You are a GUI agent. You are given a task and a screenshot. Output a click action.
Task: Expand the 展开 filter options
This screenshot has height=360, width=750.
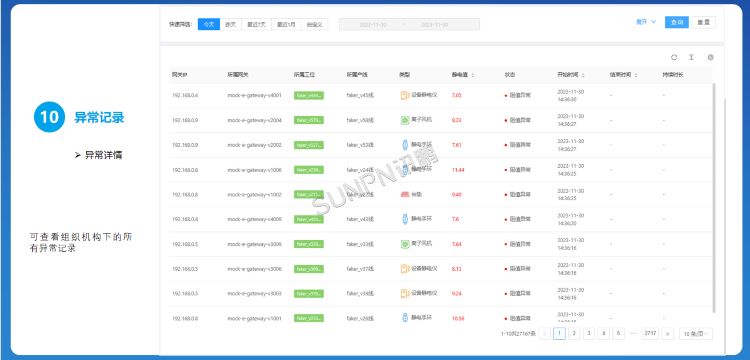[645, 22]
